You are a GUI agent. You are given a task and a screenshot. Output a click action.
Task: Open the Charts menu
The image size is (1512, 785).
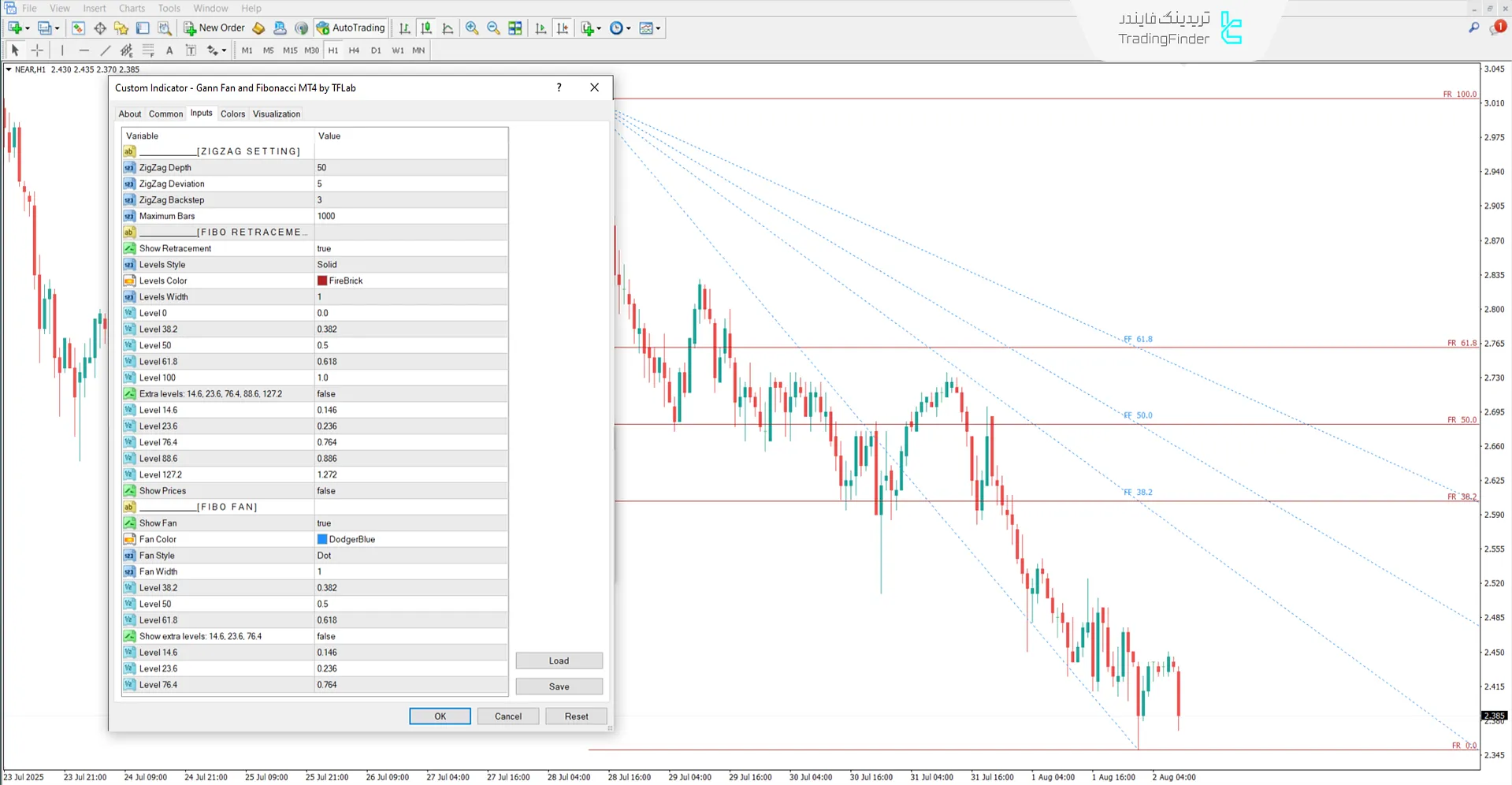[x=131, y=8]
